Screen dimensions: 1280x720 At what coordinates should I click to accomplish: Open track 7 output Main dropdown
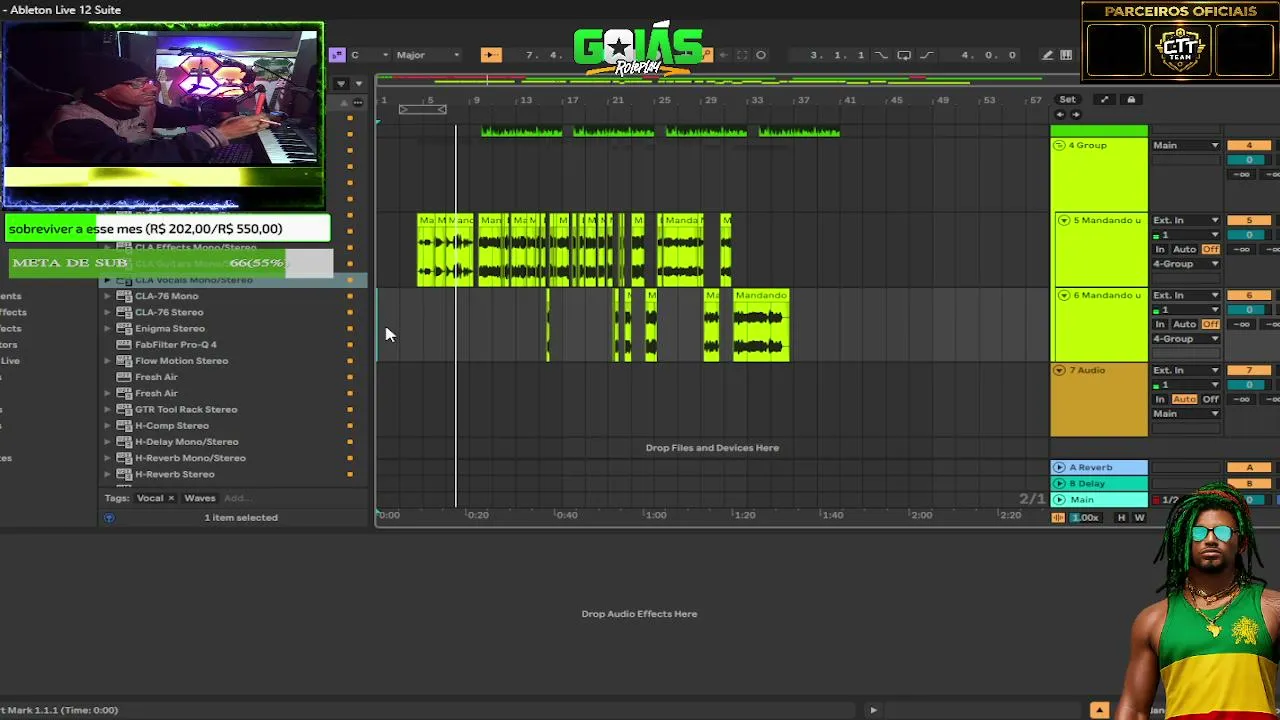tap(1186, 414)
